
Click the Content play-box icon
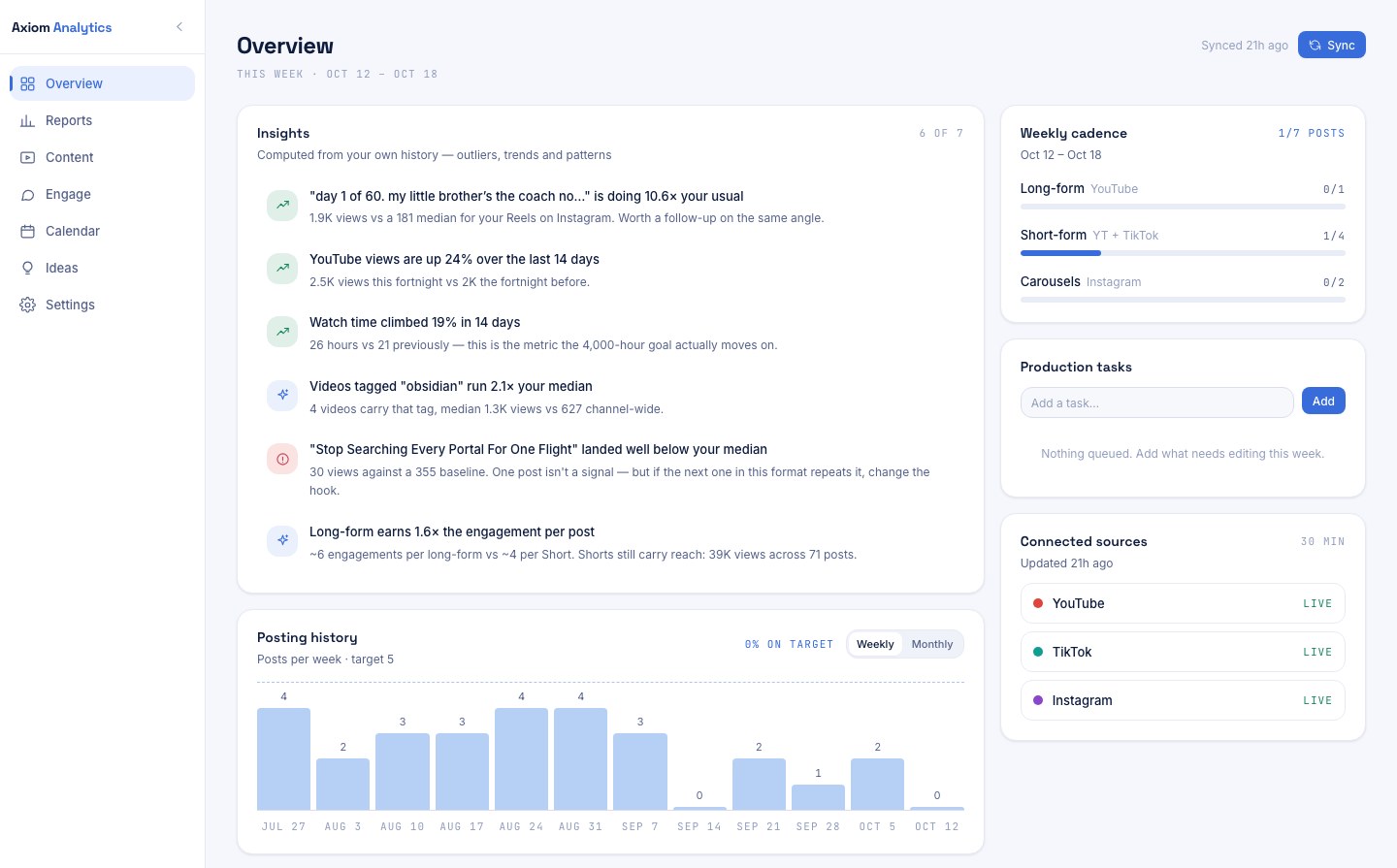point(27,157)
